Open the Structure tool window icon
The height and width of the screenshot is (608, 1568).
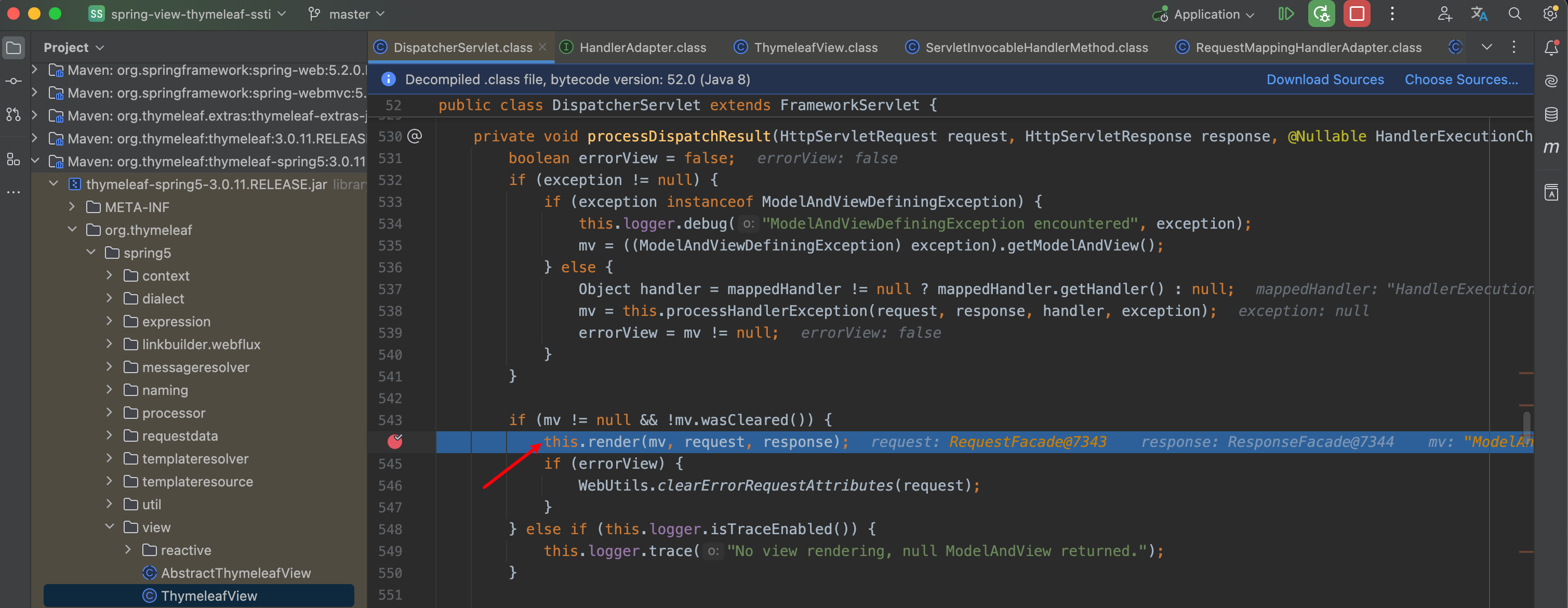[14, 160]
